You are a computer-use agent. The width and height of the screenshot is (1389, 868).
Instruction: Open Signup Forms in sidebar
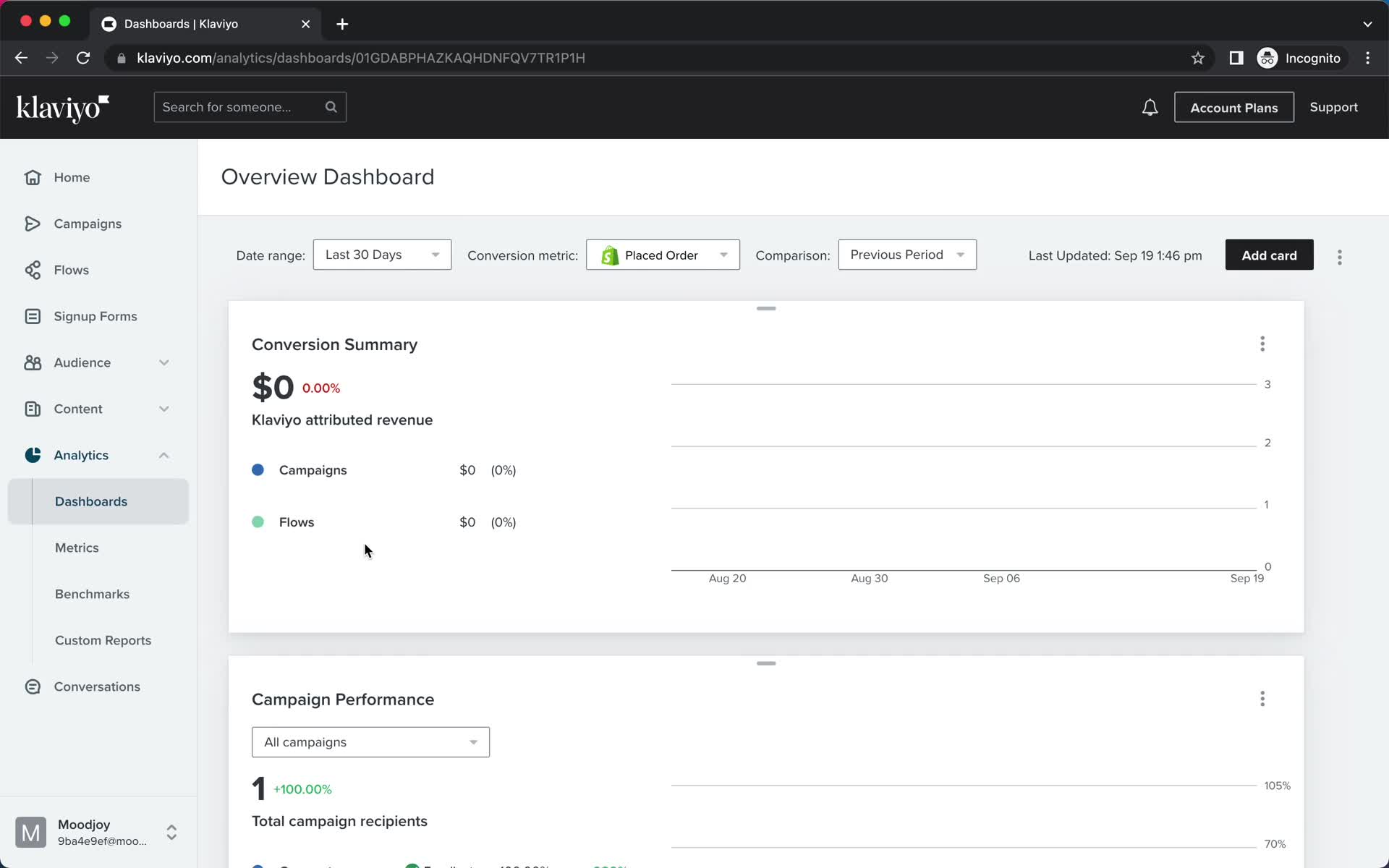95,316
